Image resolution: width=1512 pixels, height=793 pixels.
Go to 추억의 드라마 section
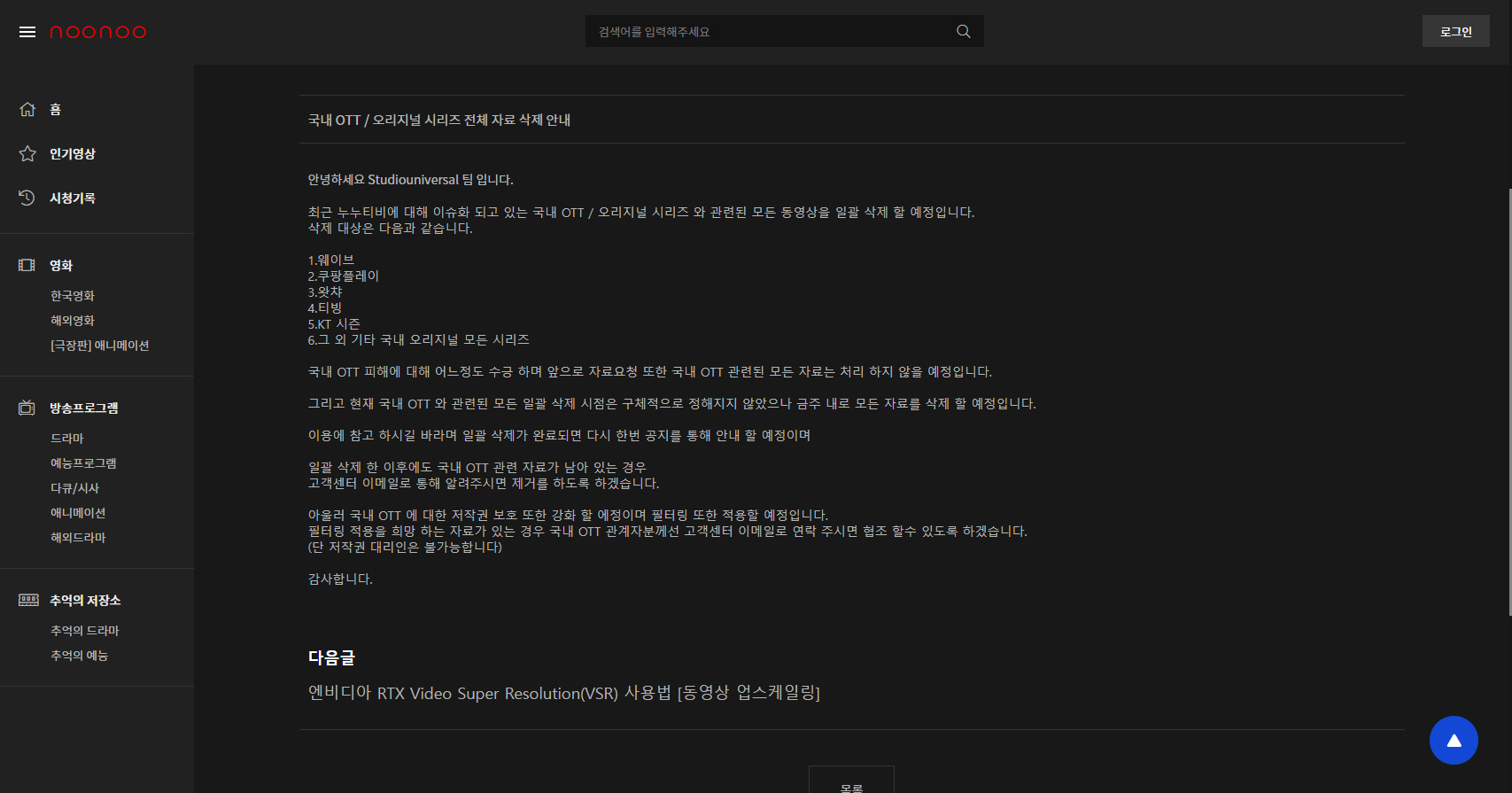(85, 631)
